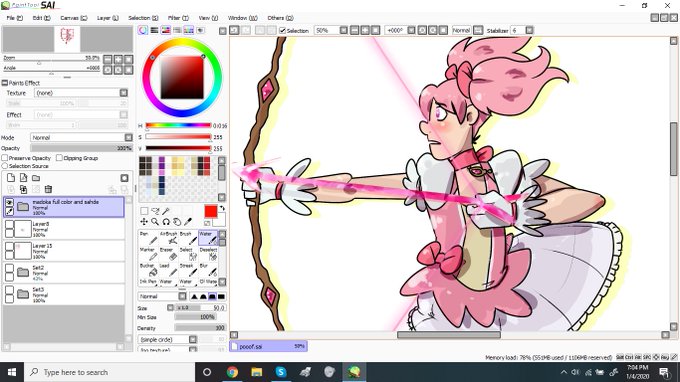Show the RGB slider panel icon

coord(154,30)
